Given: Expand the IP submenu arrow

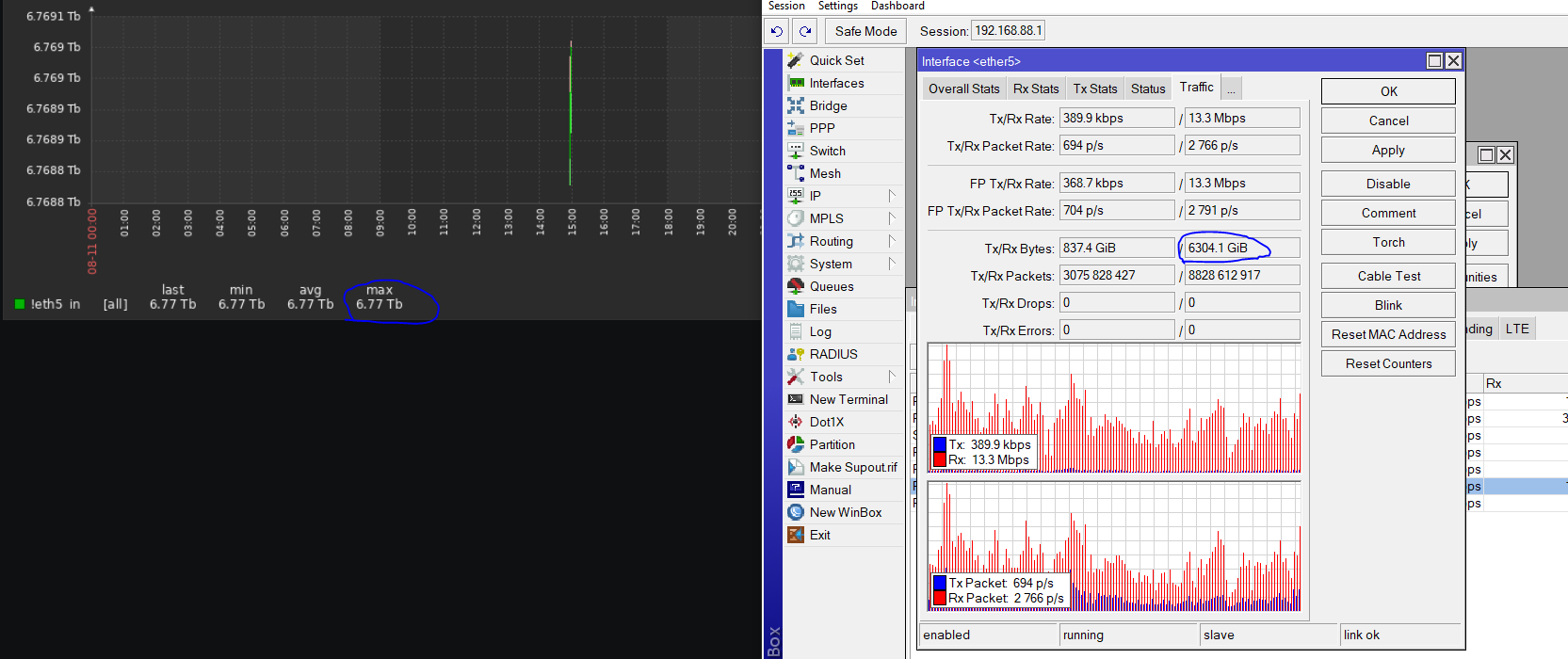Looking at the screenshot, I should (891, 196).
